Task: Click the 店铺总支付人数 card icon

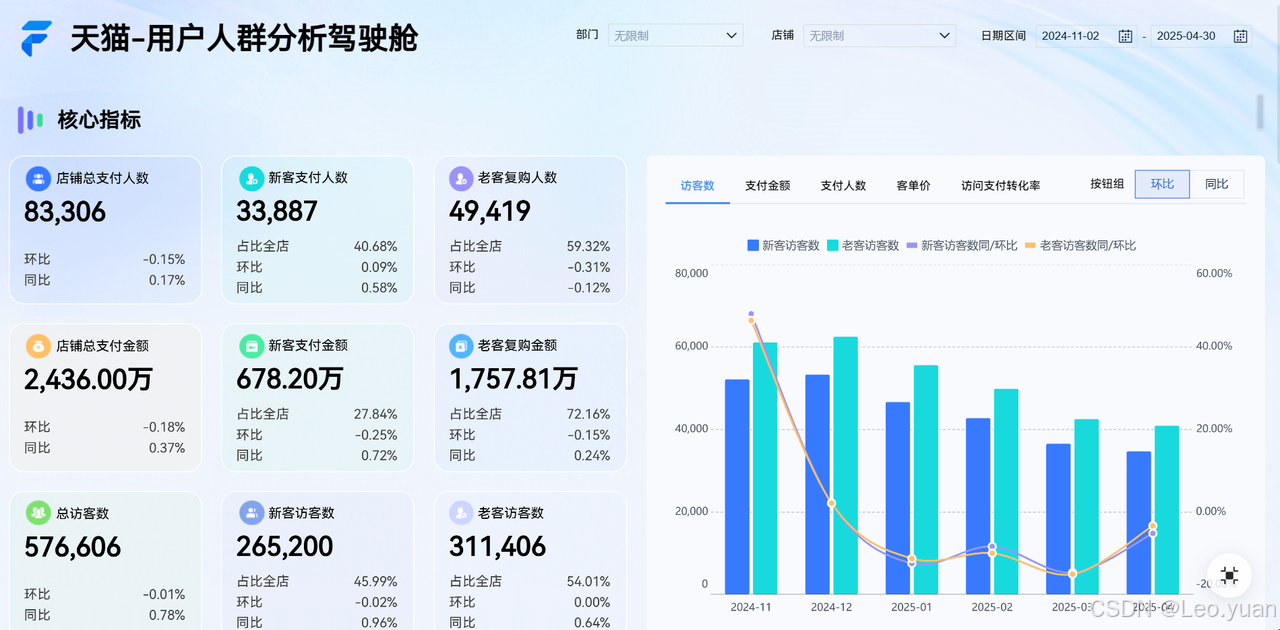Action: click(38, 178)
